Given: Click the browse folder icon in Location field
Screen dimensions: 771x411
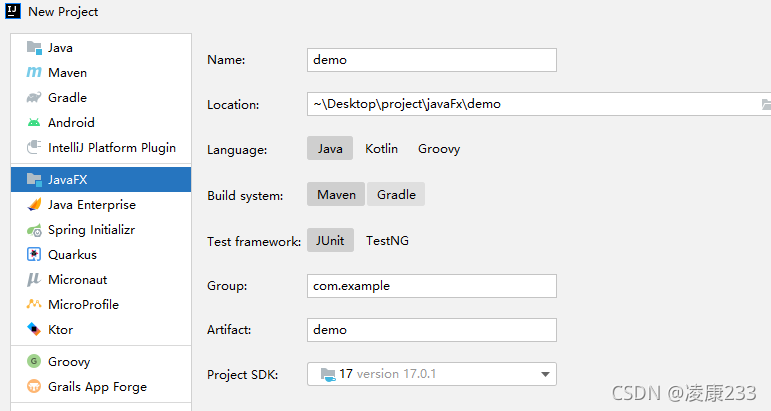Looking at the screenshot, I should [x=766, y=104].
